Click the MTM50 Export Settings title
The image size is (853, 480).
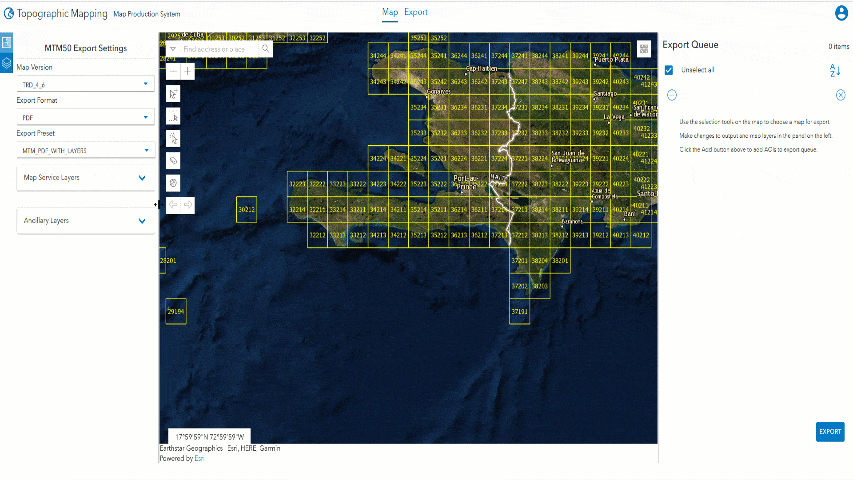(x=85, y=48)
